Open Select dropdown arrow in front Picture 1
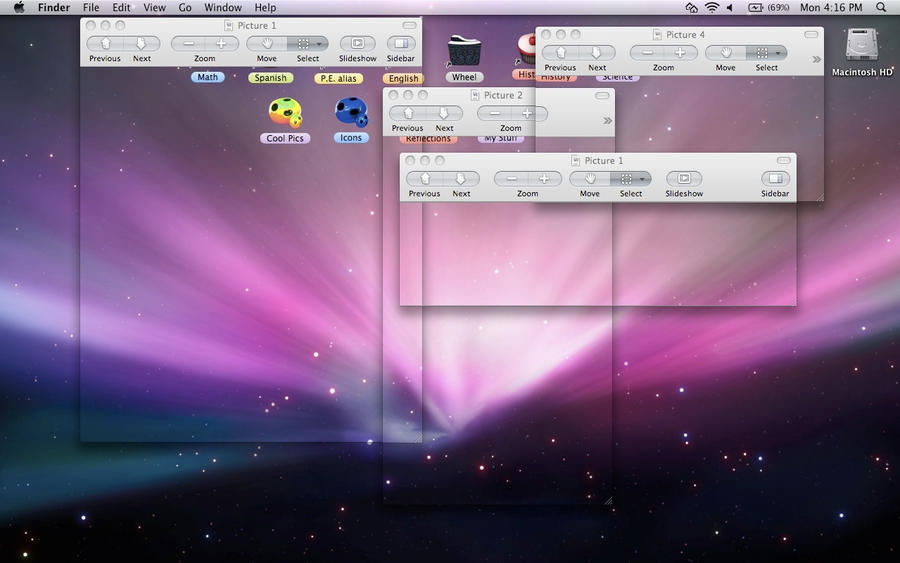Viewport: 900px width, 563px height. [643, 179]
